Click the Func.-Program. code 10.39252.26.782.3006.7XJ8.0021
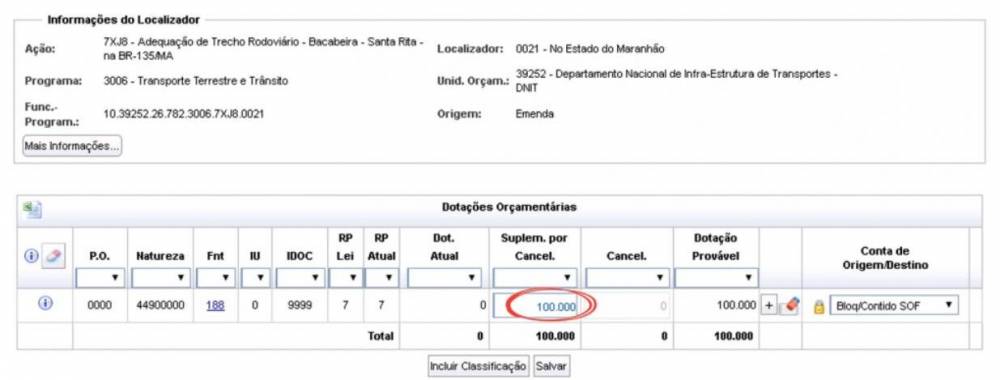The height and width of the screenshot is (380, 1000). [184, 114]
